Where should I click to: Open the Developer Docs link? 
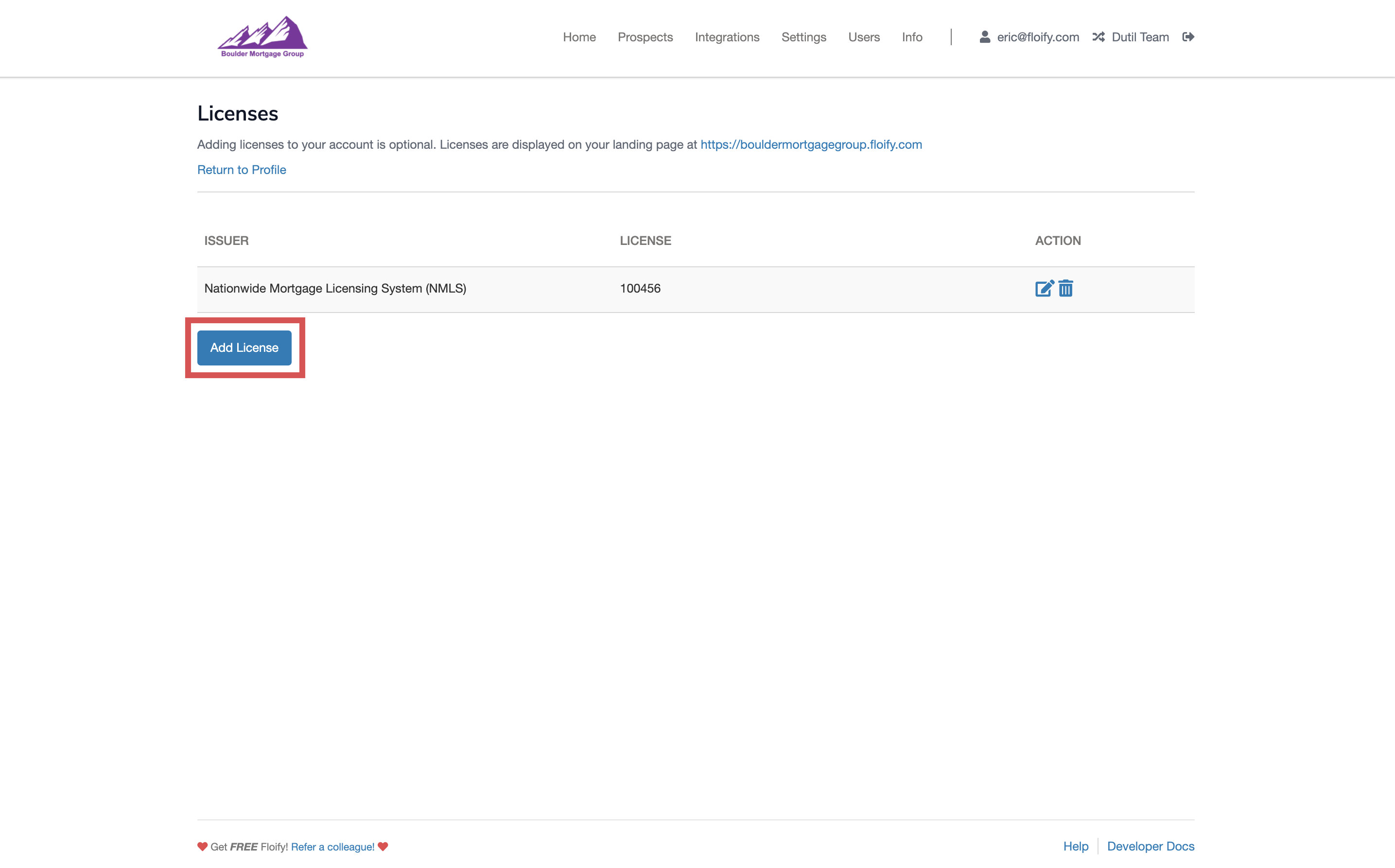coord(1151,846)
